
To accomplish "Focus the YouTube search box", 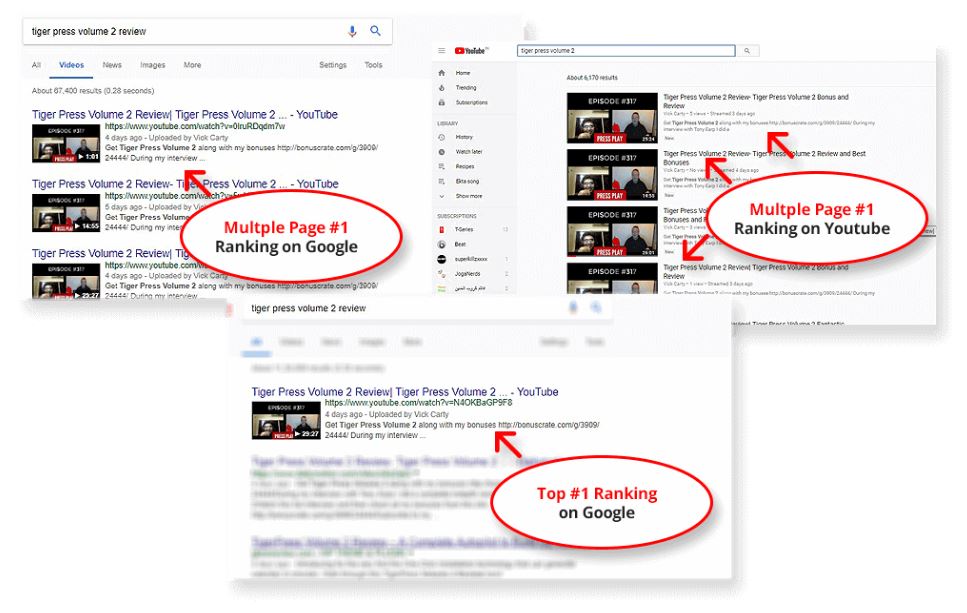I will 626,51.
